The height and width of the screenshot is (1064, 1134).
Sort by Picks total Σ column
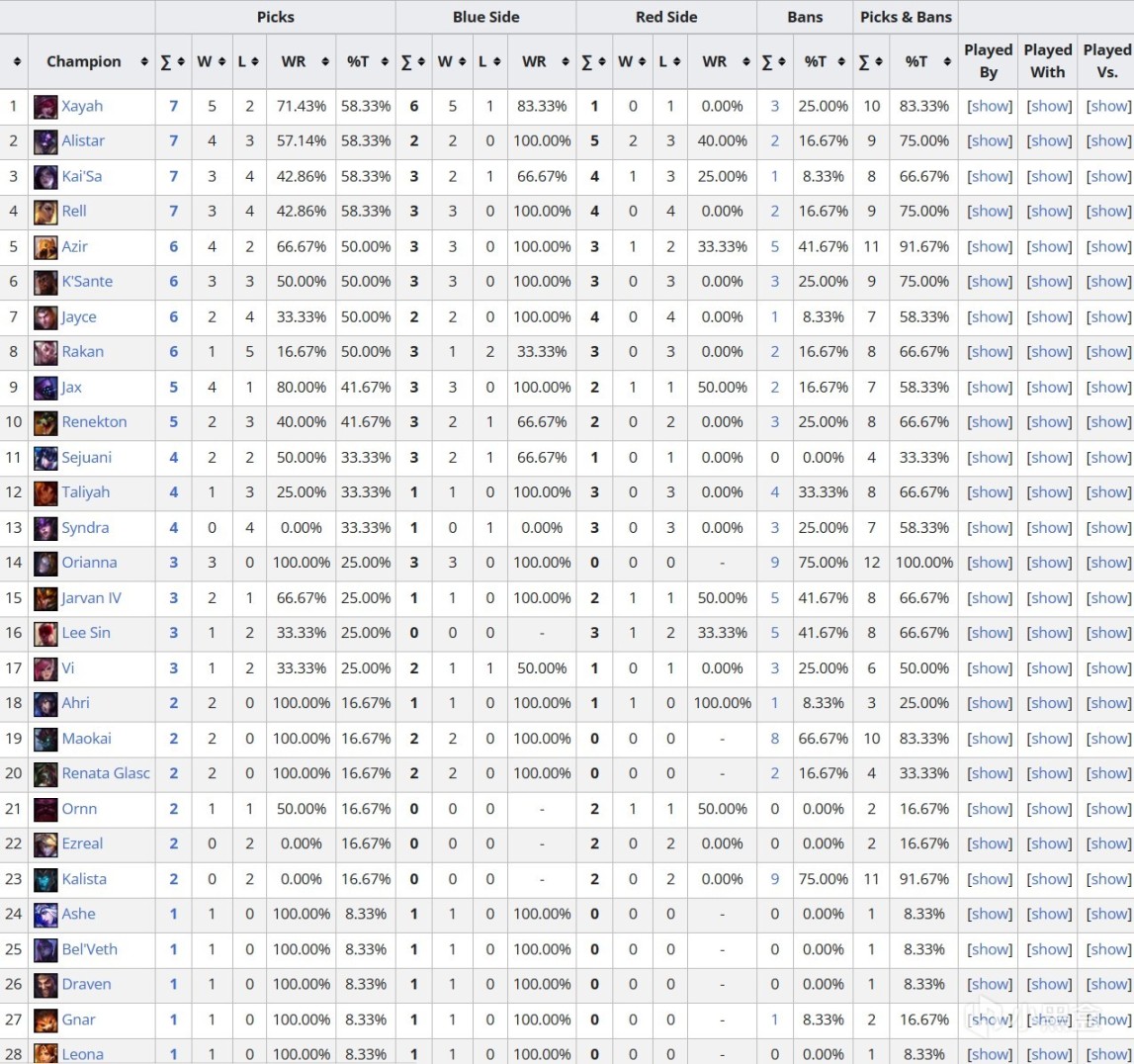pyautogui.click(x=173, y=61)
